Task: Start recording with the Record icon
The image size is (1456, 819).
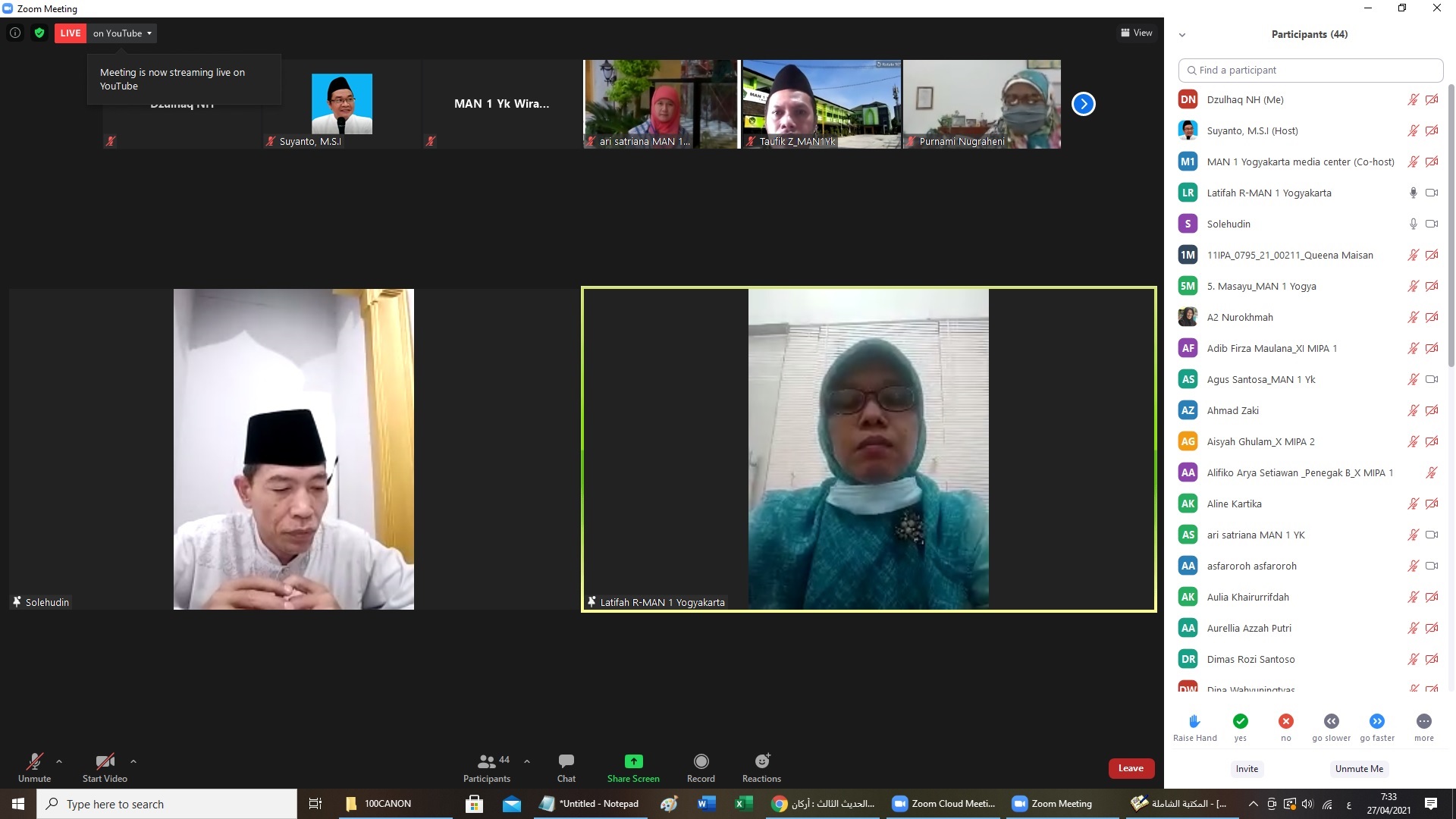Action: [701, 761]
